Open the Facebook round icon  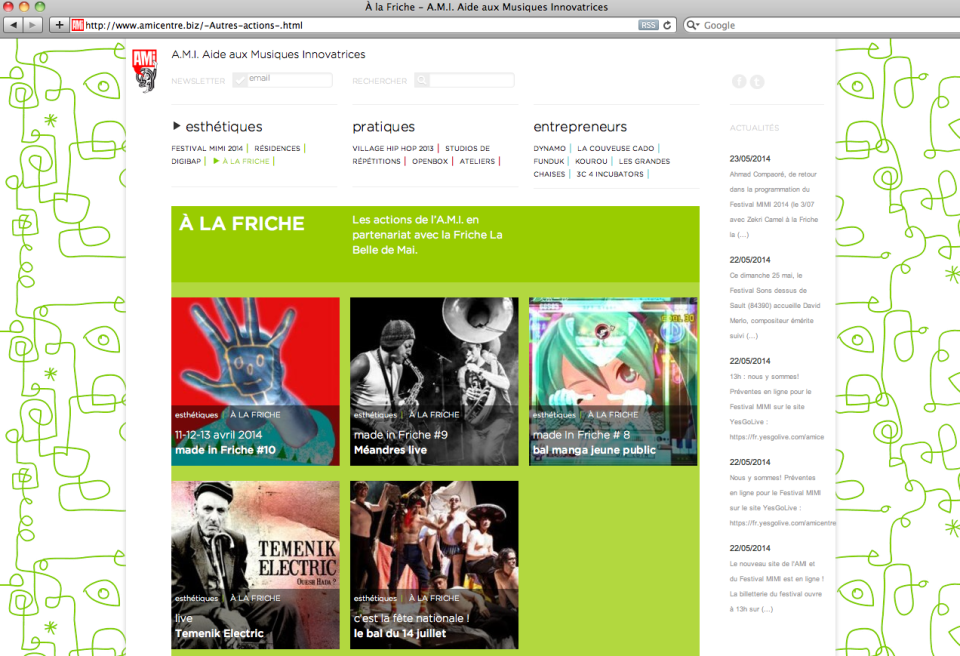click(739, 81)
